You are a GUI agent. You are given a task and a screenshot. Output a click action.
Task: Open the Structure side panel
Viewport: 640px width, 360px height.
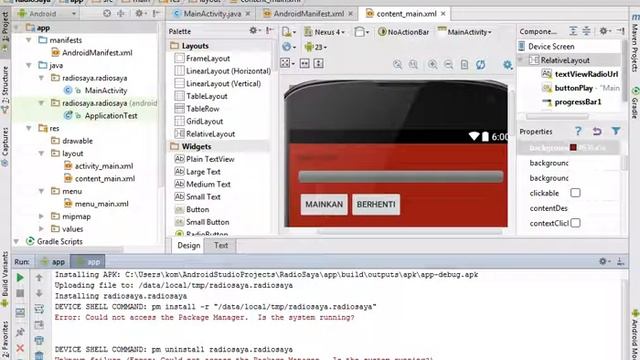coord(5,90)
